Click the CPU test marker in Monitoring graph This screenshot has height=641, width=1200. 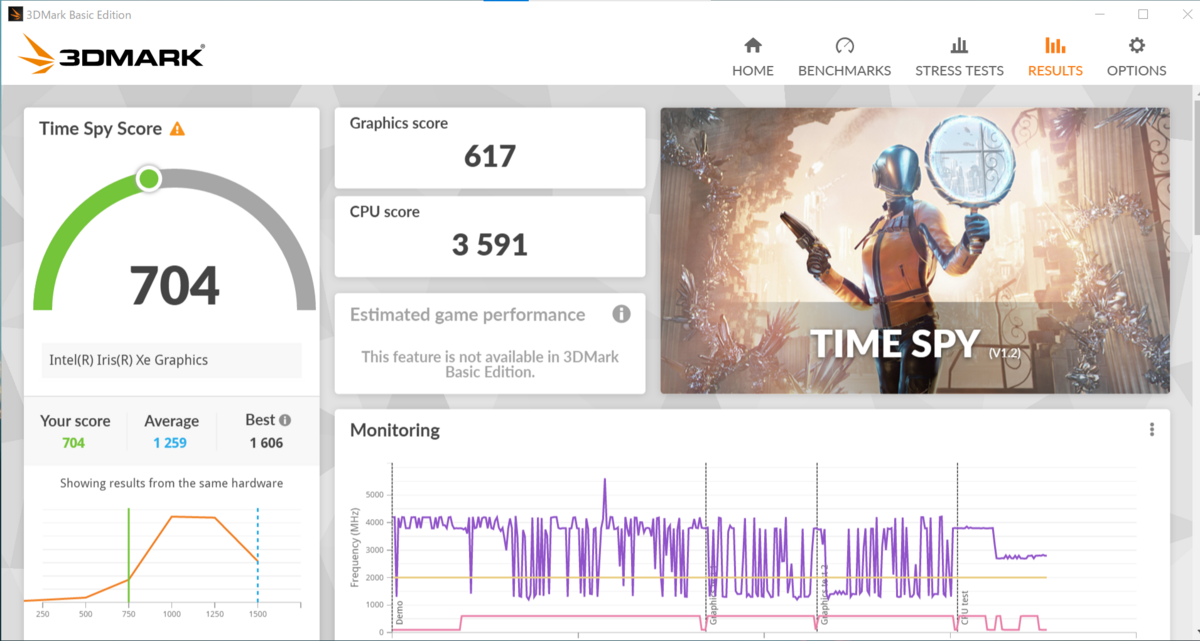pyautogui.click(x=965, y=607)
